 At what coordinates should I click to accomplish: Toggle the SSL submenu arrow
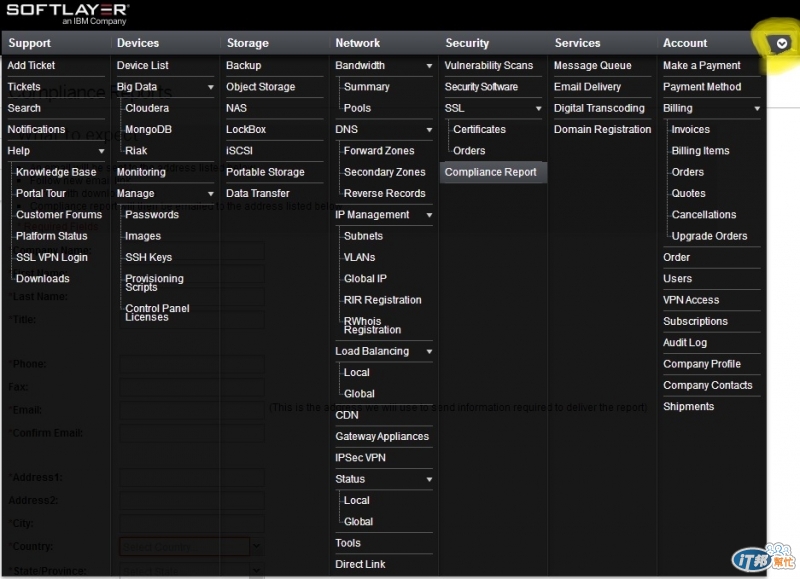(538, 109)
